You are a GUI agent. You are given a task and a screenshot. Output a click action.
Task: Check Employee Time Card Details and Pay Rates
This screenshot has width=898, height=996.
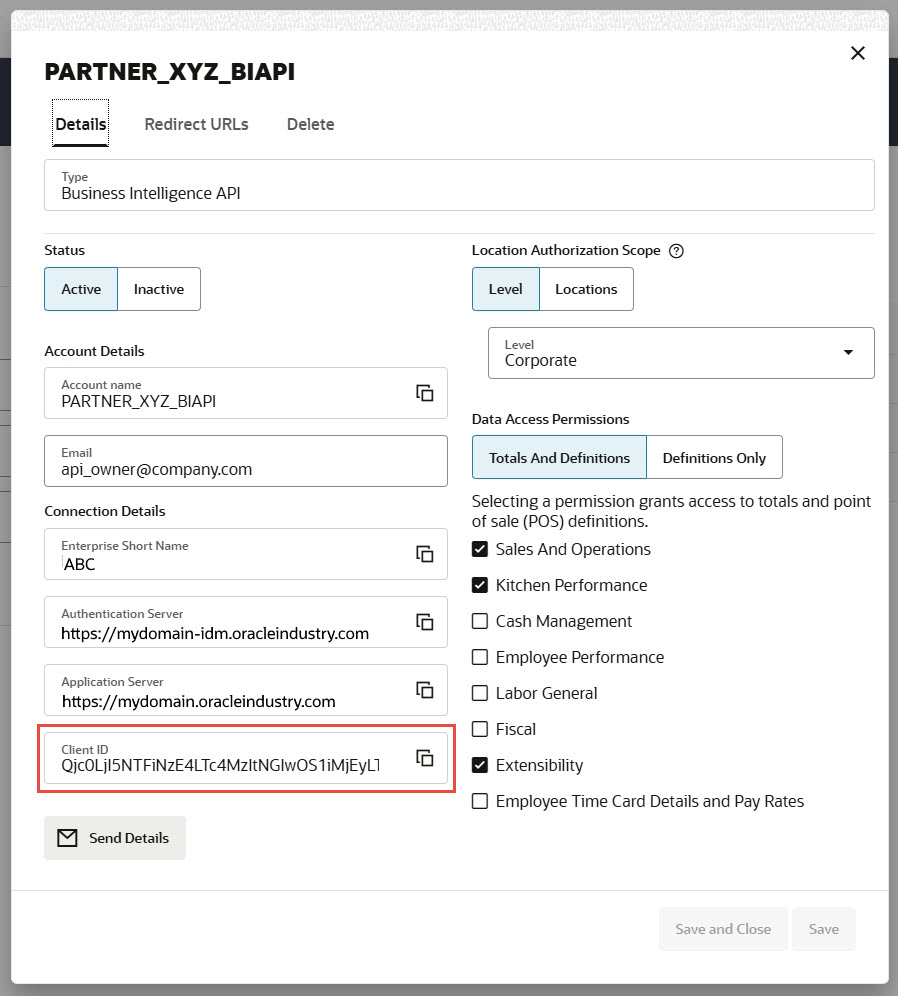click(480, 801)
